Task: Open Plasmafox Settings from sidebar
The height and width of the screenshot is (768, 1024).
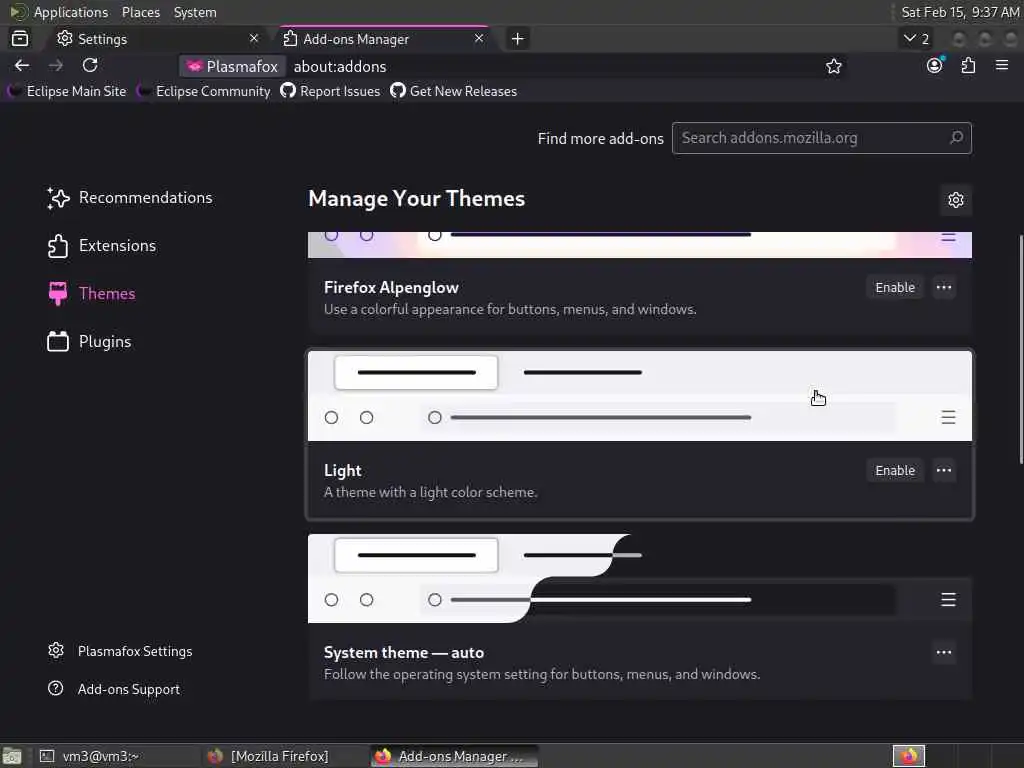Action: click(120, 651)
